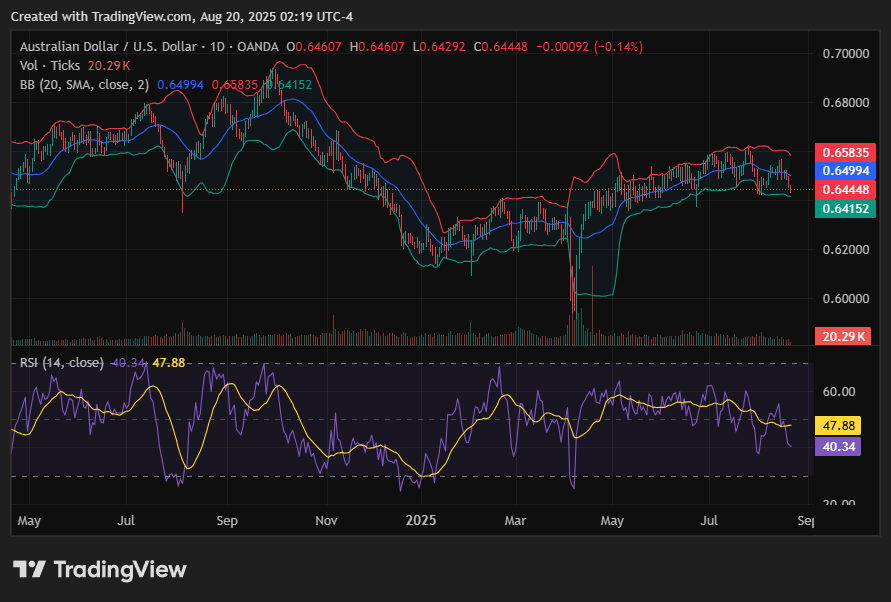Click the close price value C0.64448
The image size is (891, 602).
coord(501,47)
